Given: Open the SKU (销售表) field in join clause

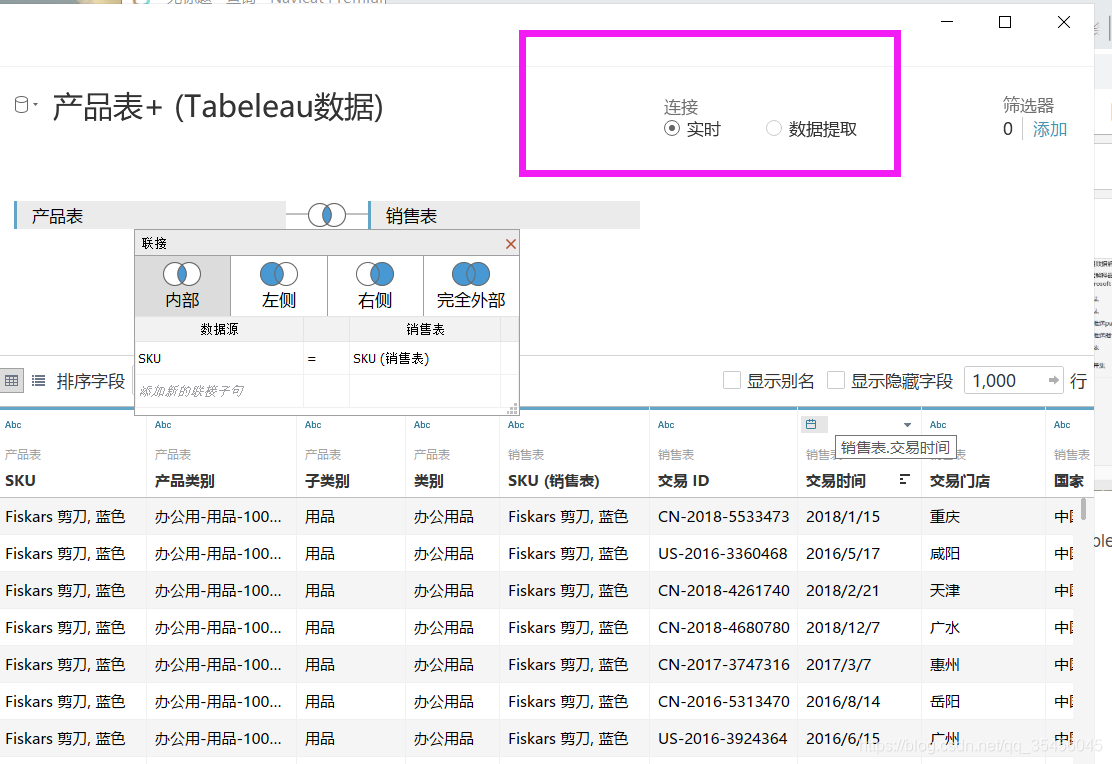Looking at the screenshot, I should [425, 358].
